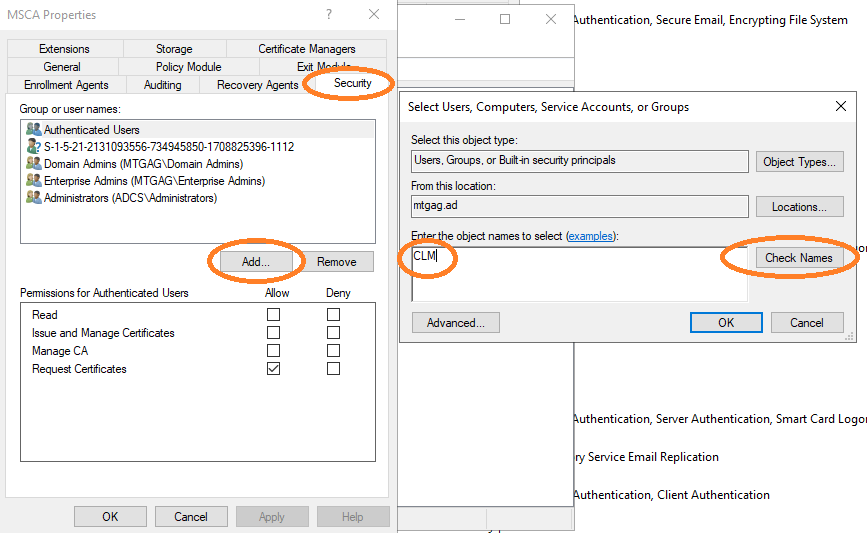
Task: Check the Deny box for Manage CA
Action: [x=334, y=351]
